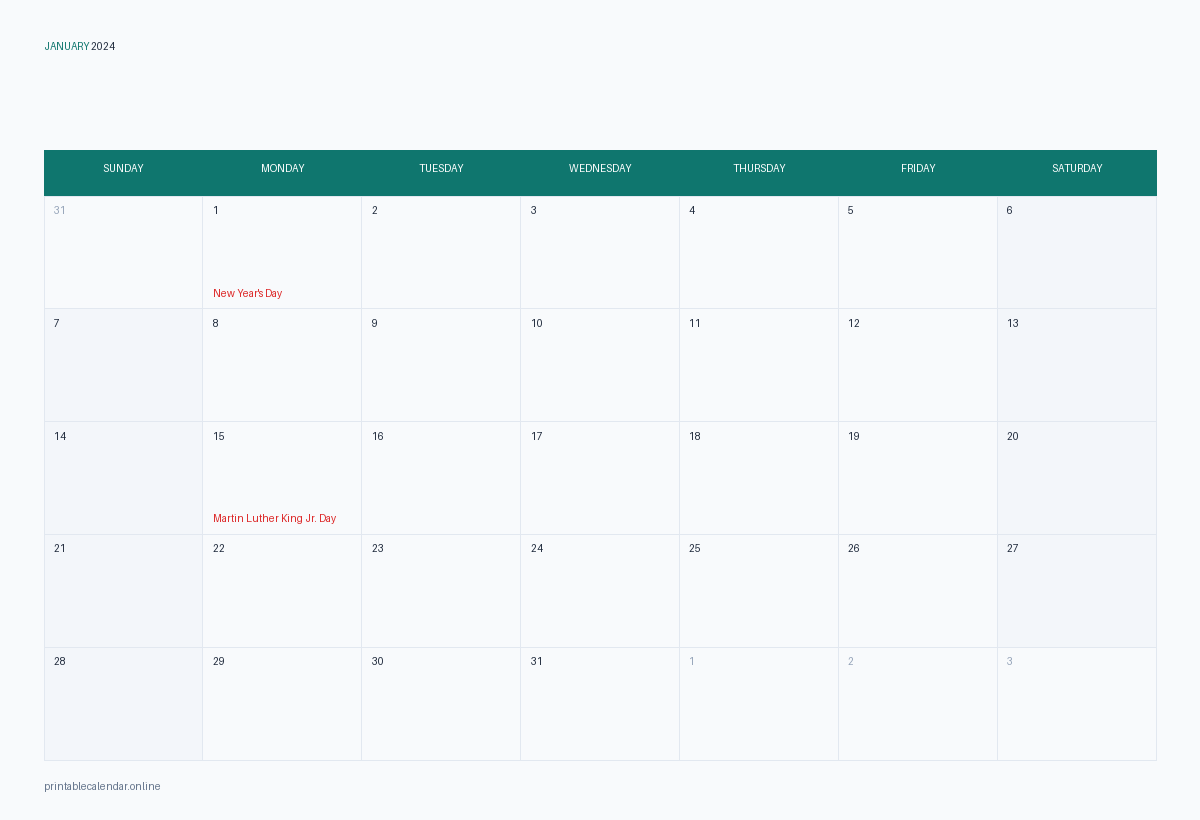Select the date 16 on Tuesday
Image resolution: width=1200 pixels, height=820 pixels.
[x=441, y=478]
